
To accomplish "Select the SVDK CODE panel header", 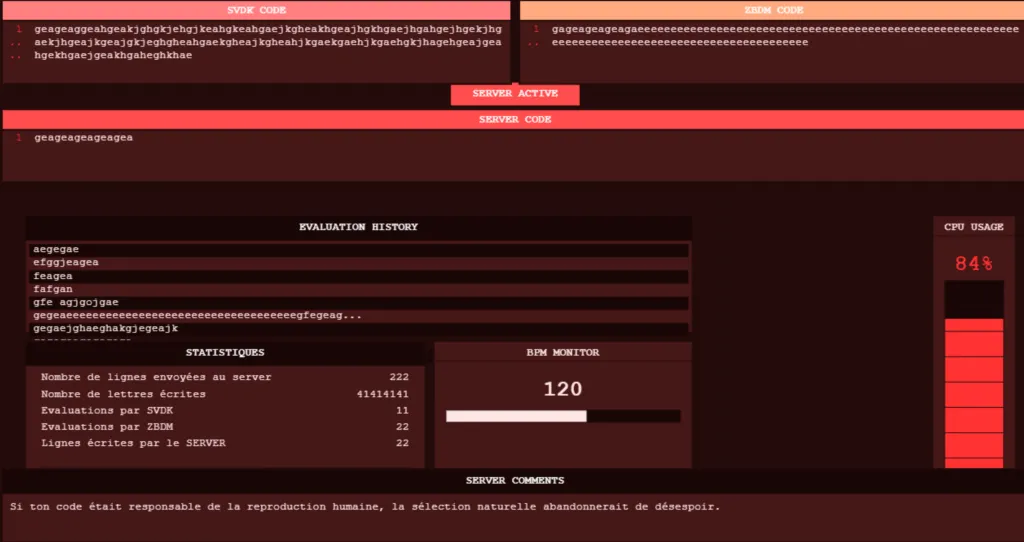I will [x=257, y=10].
